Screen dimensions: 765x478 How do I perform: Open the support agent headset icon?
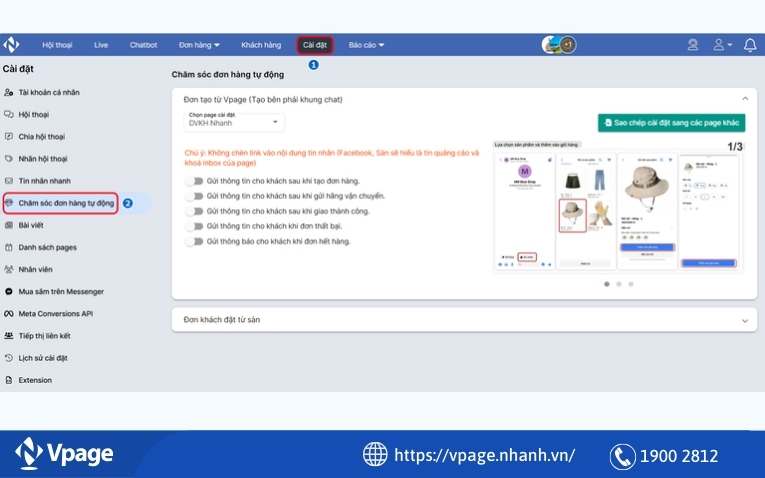coord(692,45)
